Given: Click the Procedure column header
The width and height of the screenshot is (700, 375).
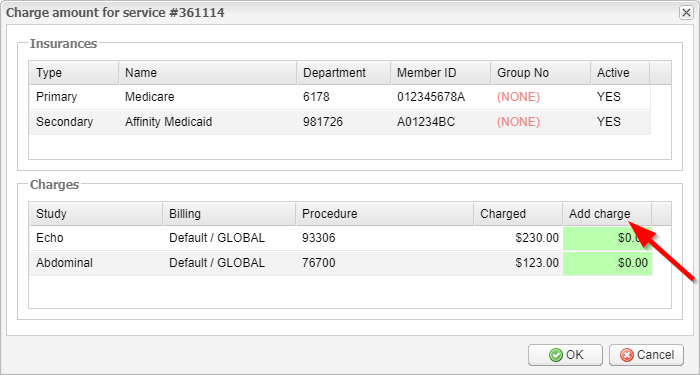Looking at the screenshot, I should click(x=384, y=214).
